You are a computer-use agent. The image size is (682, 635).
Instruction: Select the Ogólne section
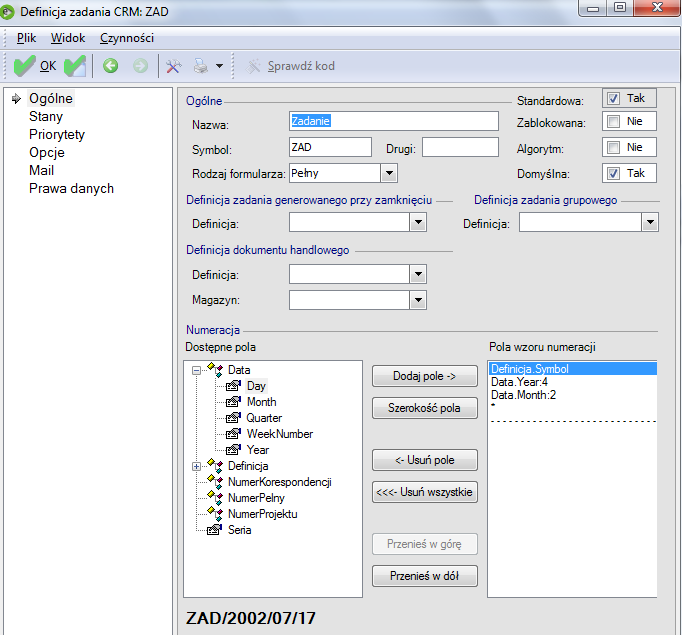point(50,99)
